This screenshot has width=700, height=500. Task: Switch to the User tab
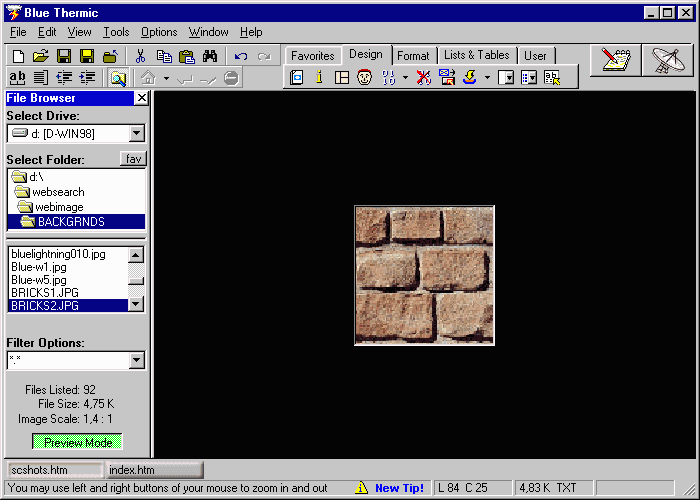pos(535,56)
